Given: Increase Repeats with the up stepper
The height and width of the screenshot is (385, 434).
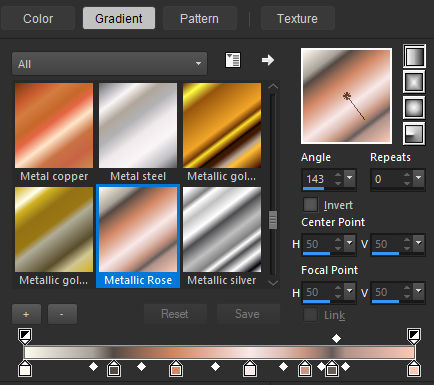Looking at the screenshot, I should click(407, 175).
